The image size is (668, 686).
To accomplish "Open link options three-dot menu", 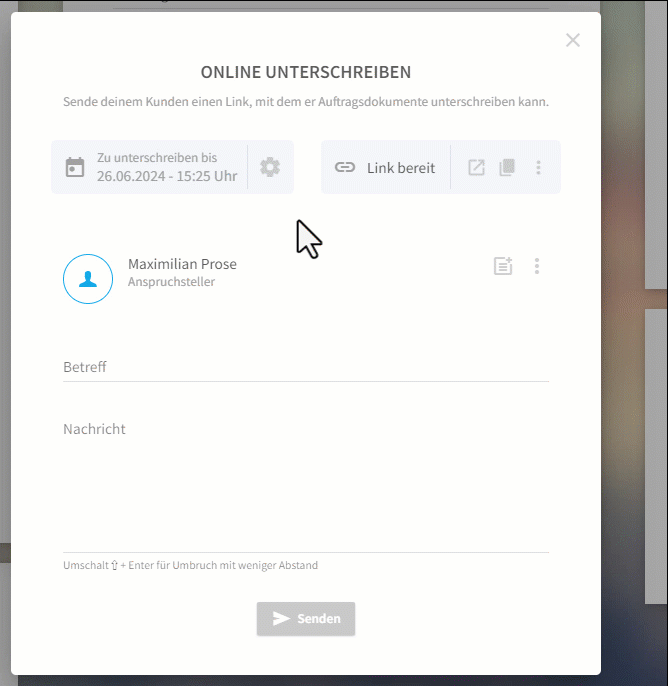I will point(539,167).
